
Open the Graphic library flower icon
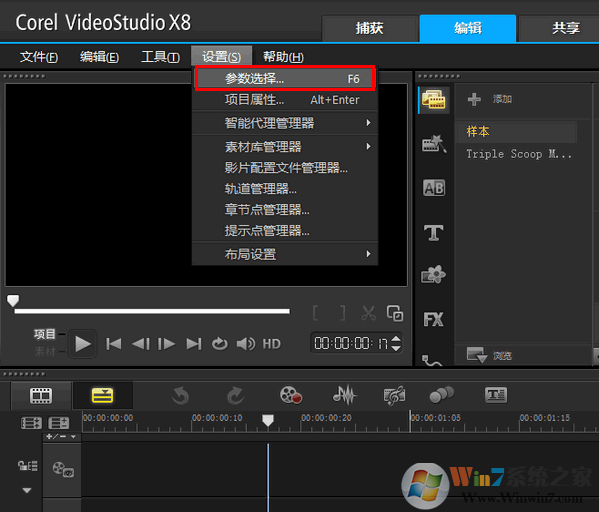[x=434, y=274]
